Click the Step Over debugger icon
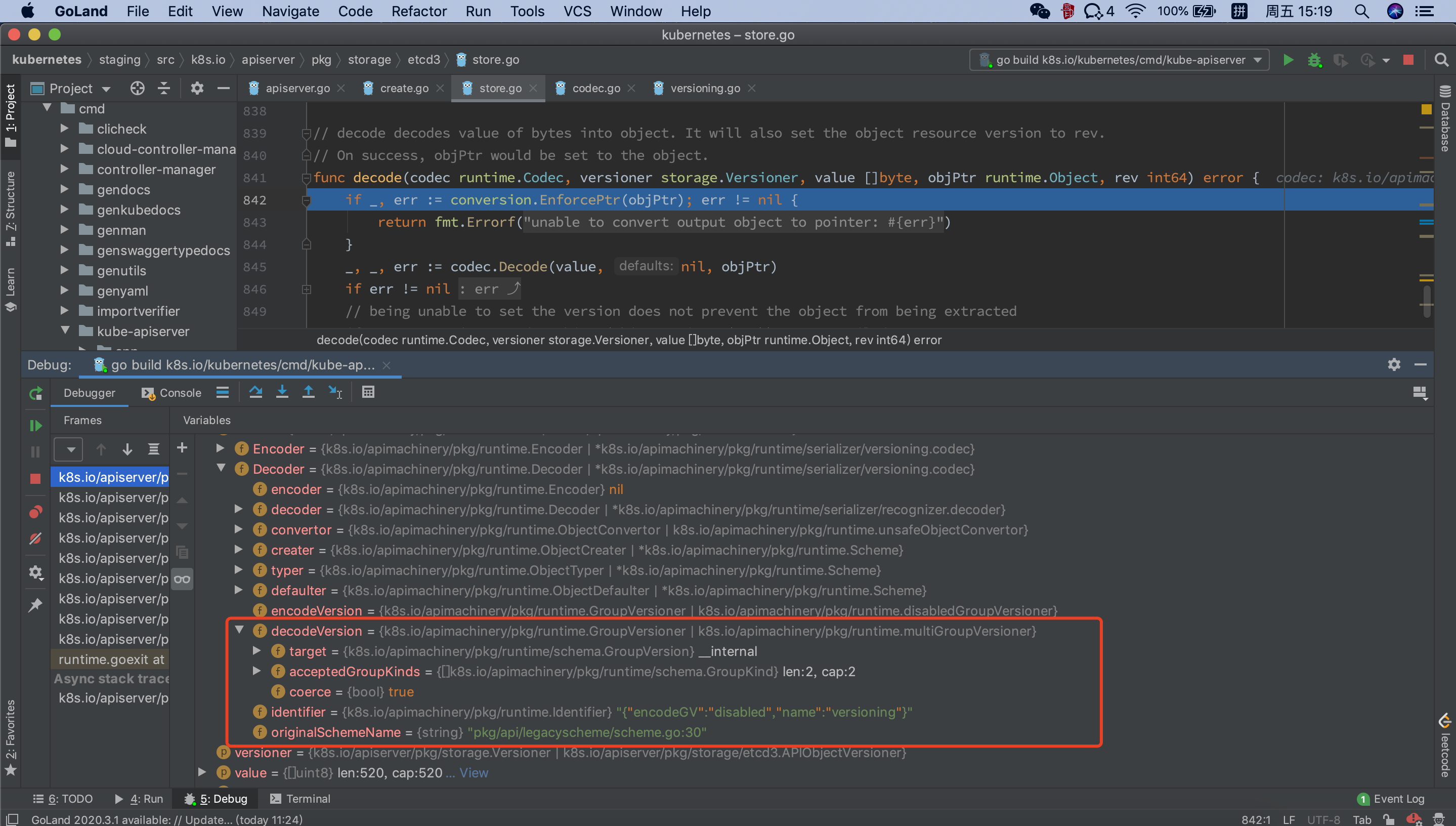Screen dimensions: 1456x826 coord(255,392)
